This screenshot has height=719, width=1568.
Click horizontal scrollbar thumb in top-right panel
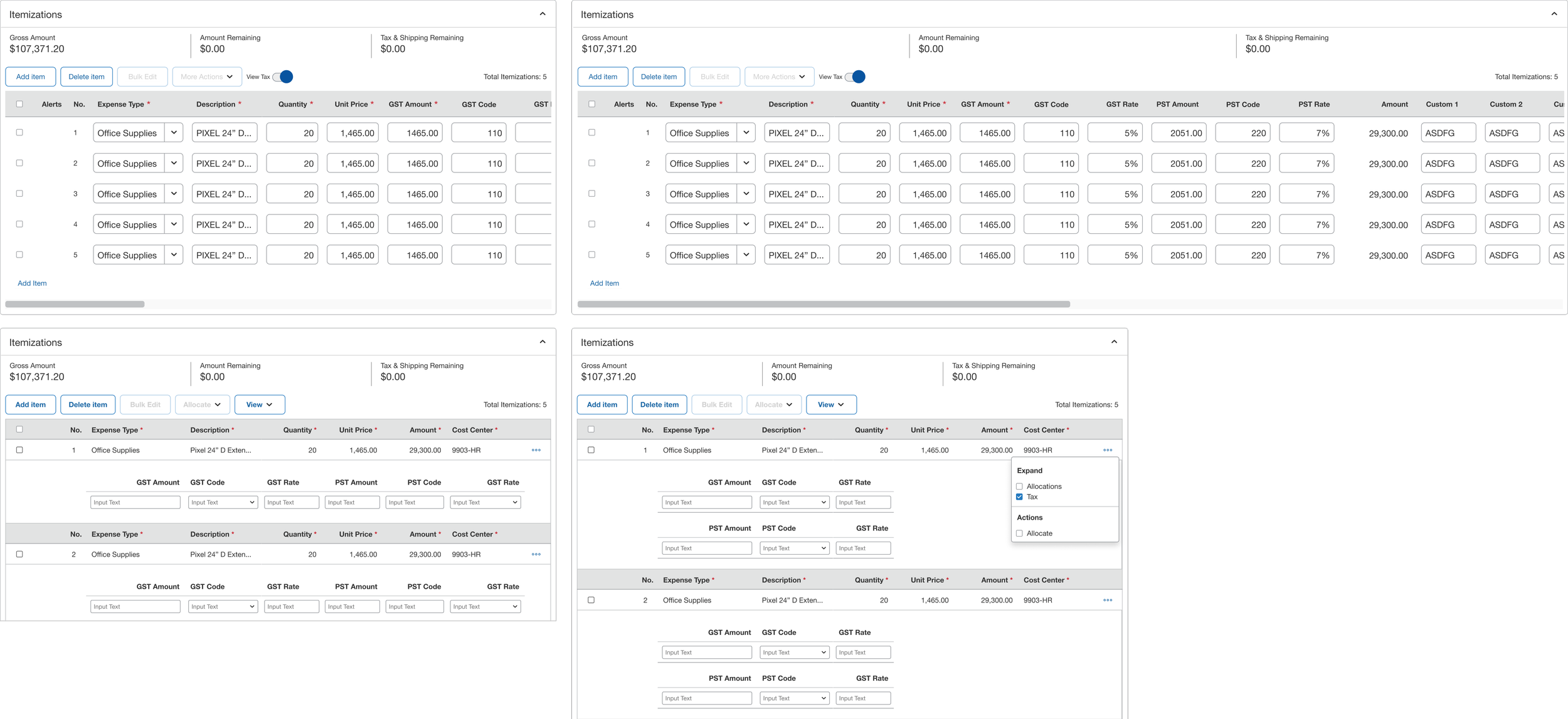[824, 304]
